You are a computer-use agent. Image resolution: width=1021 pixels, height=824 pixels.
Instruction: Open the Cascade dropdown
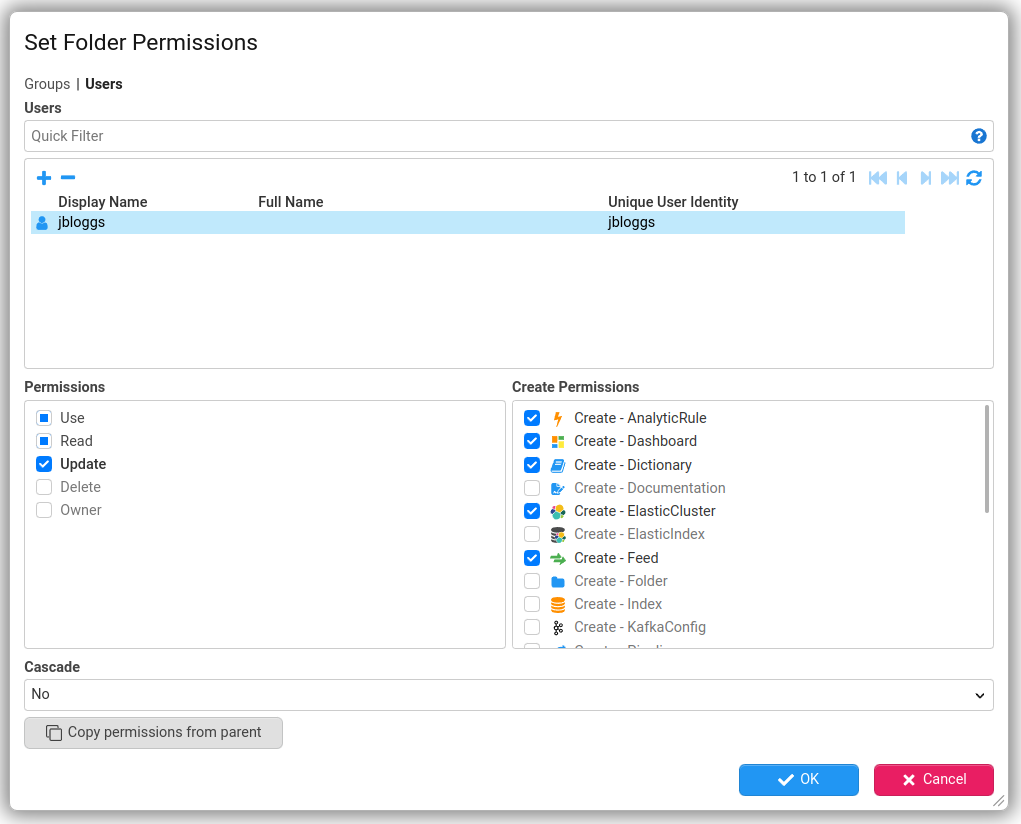coord(508,695)
